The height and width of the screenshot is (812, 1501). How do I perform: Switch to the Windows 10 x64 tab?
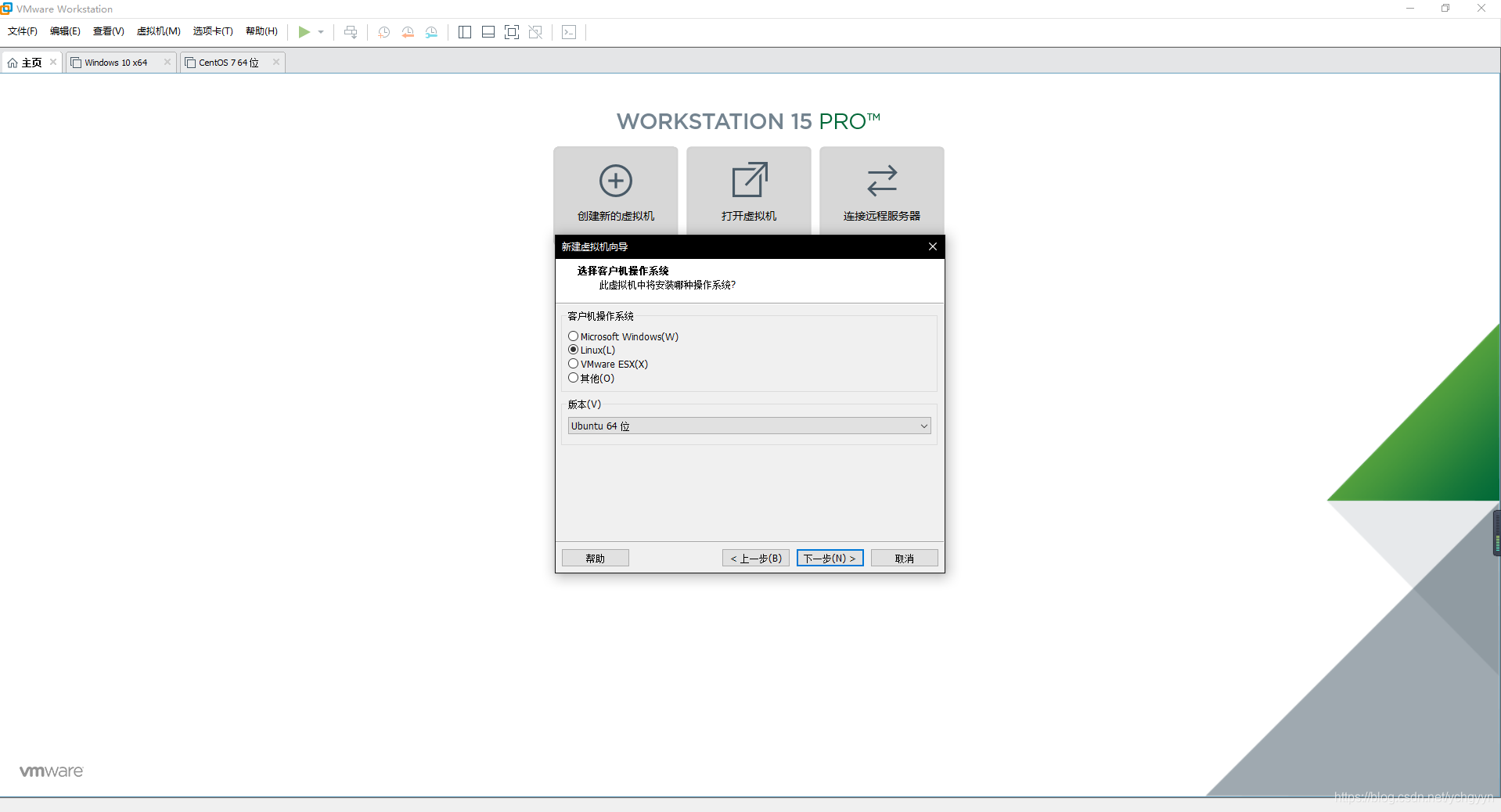pyautogui.click(x=121, y=63)
